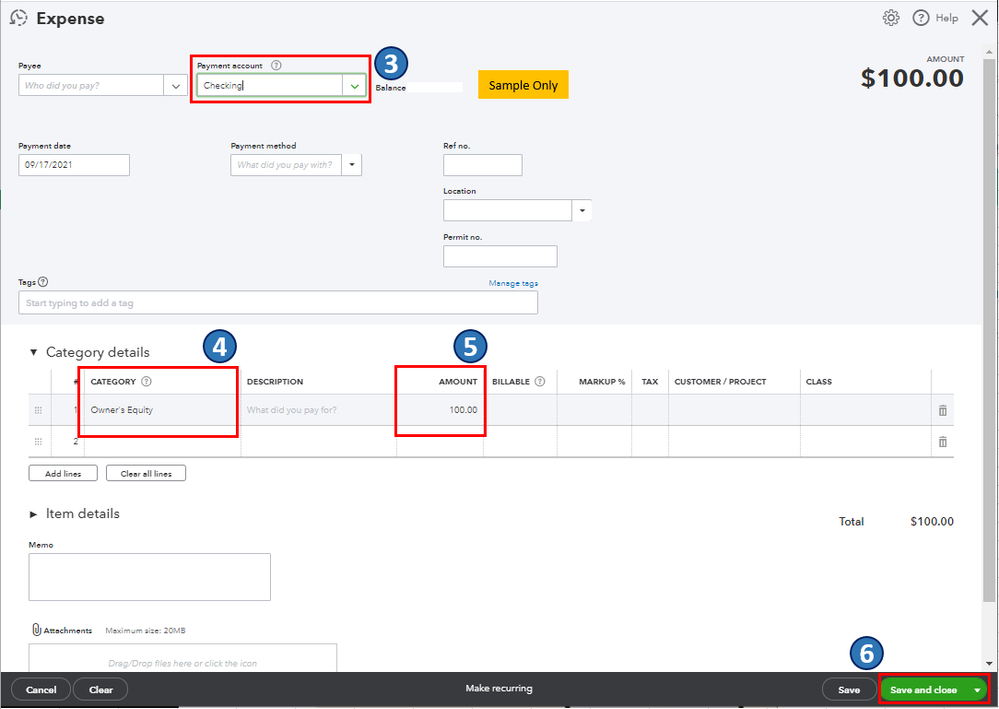Click the drag handle on line 1
The image size is (999, 709).
(x=38, y=410)
